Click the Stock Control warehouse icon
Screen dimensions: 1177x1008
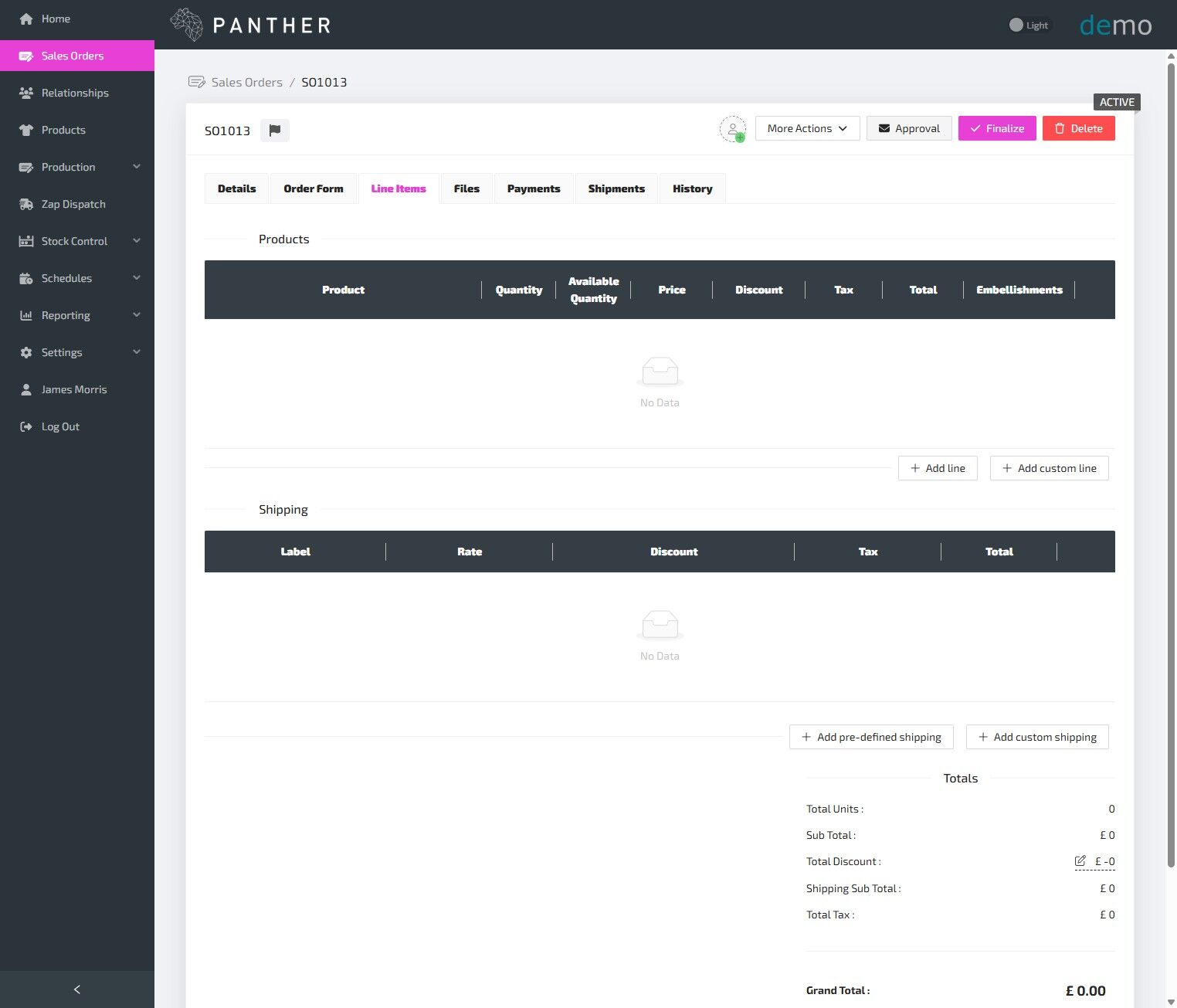(26, 241)
